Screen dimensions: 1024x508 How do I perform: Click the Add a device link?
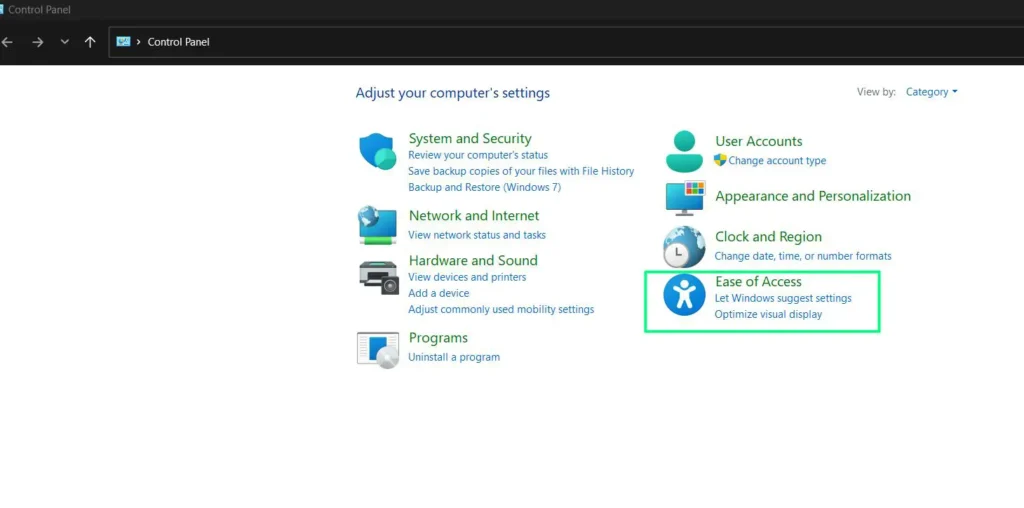tap(438, 293)
